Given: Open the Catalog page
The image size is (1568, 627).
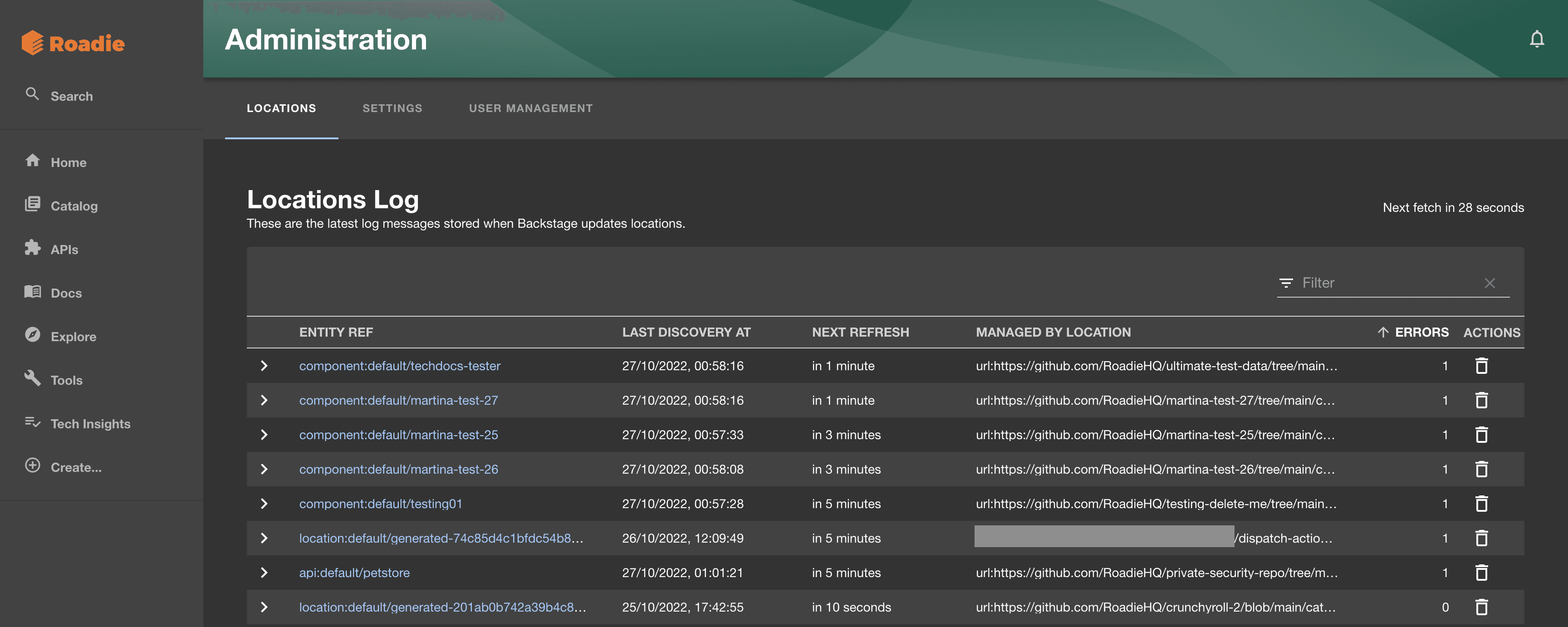Looking at the screenshot, I should [61, 206].
